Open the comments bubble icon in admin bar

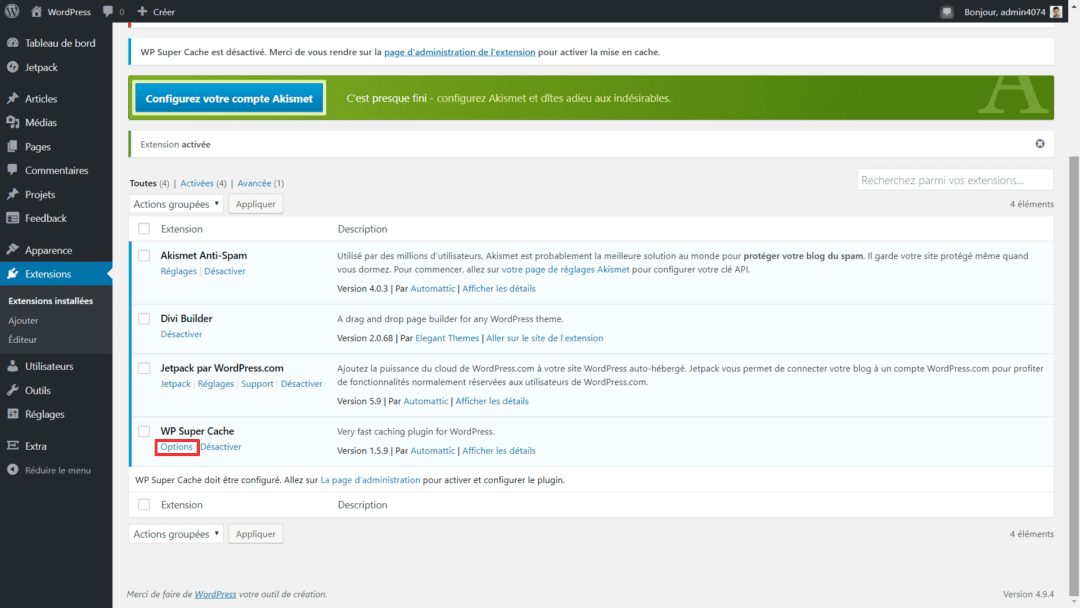[108, 11]
